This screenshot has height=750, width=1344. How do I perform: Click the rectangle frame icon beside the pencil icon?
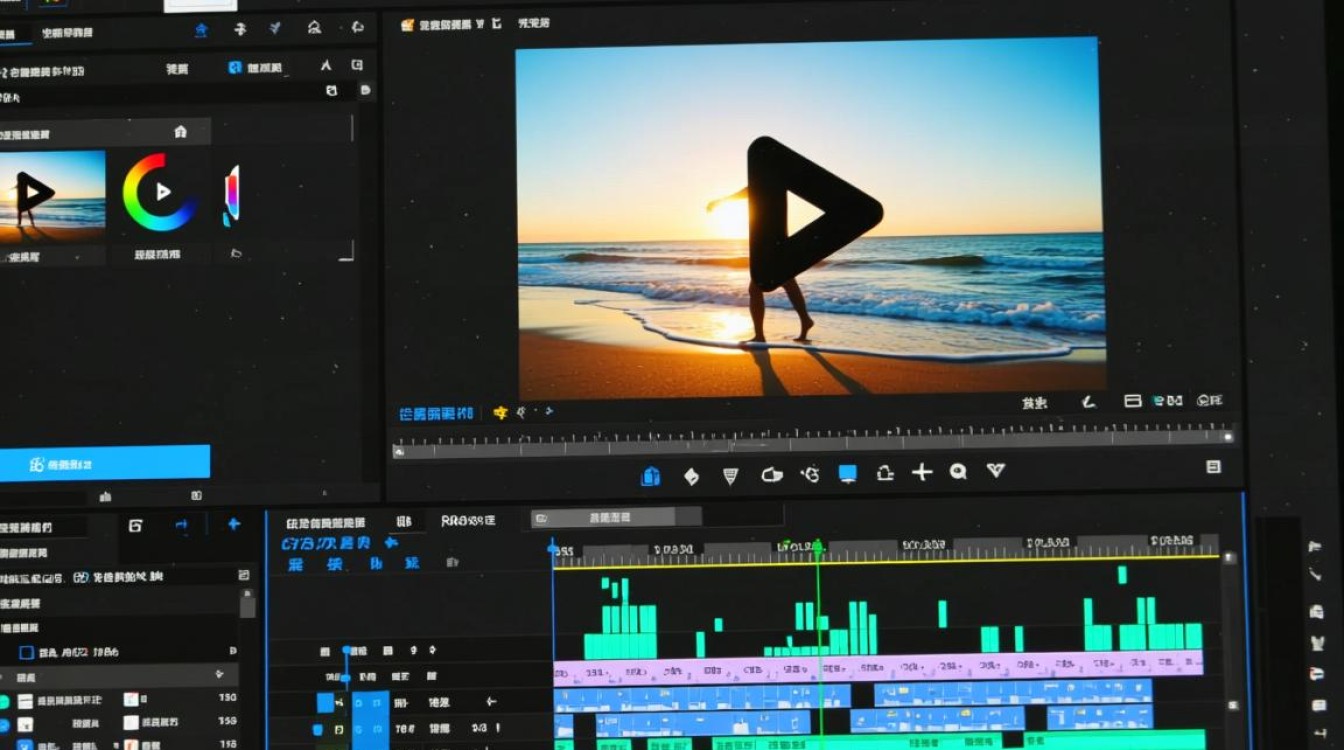pos(1132,400)
